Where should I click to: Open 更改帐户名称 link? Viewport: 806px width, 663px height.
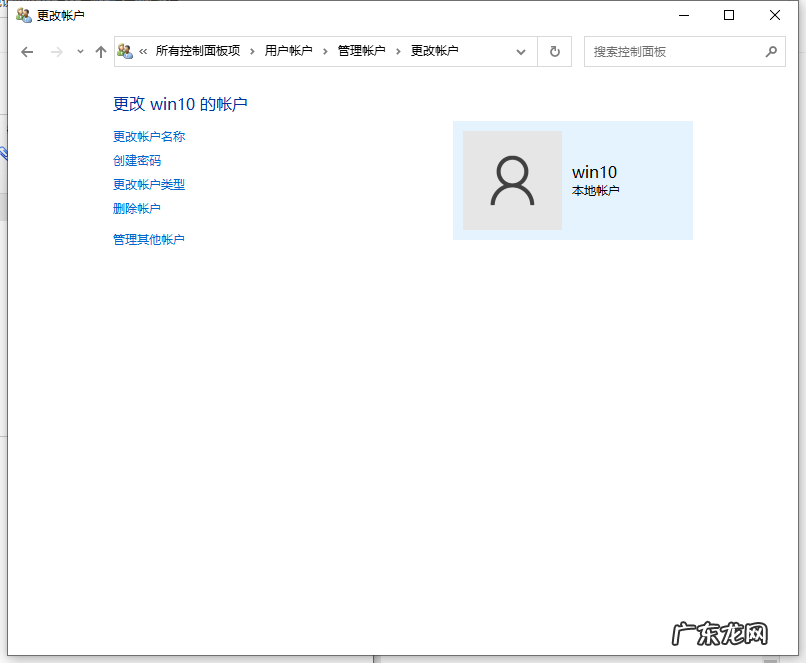148,136
